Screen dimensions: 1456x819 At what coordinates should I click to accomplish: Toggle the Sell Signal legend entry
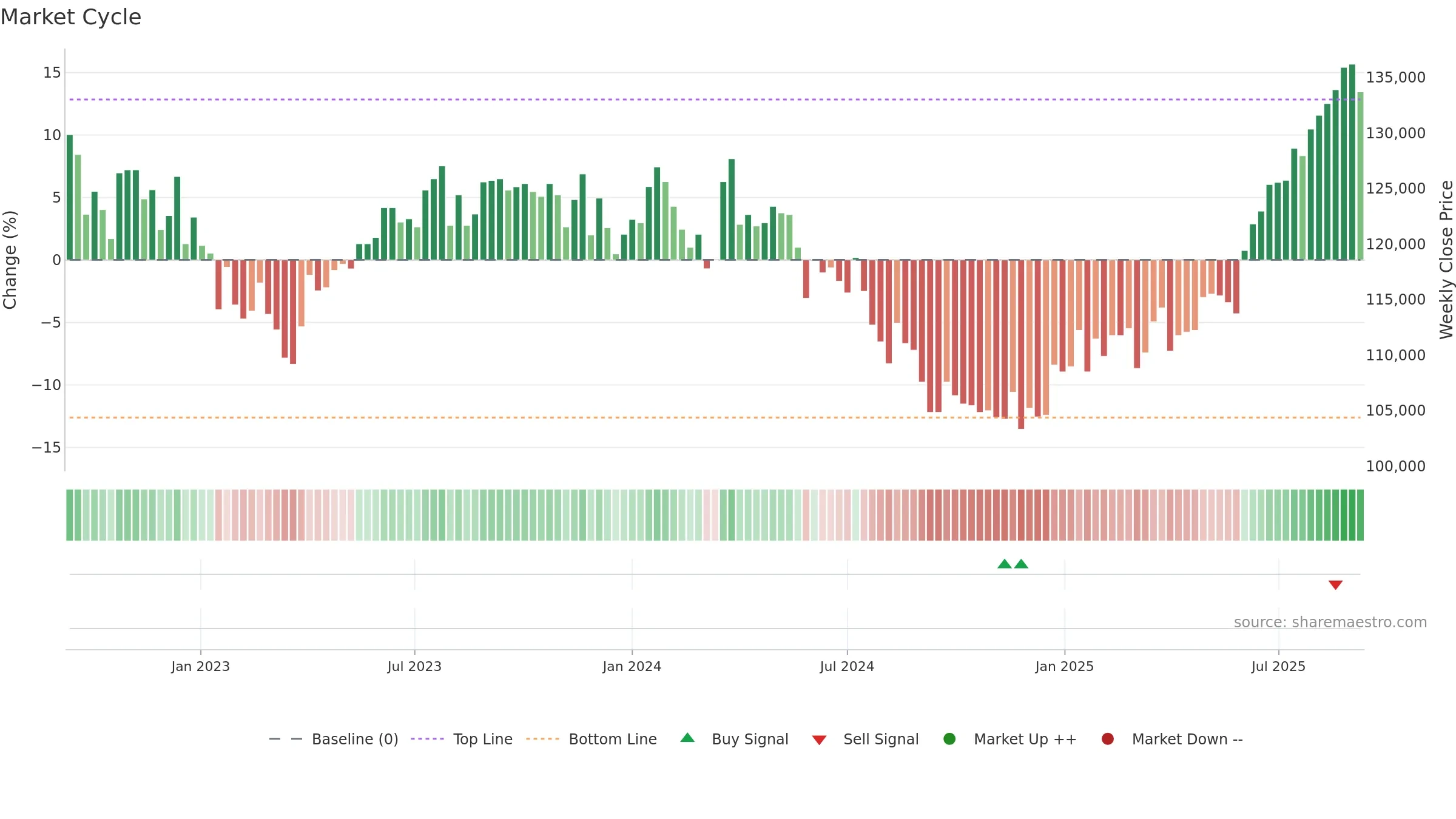865,739
